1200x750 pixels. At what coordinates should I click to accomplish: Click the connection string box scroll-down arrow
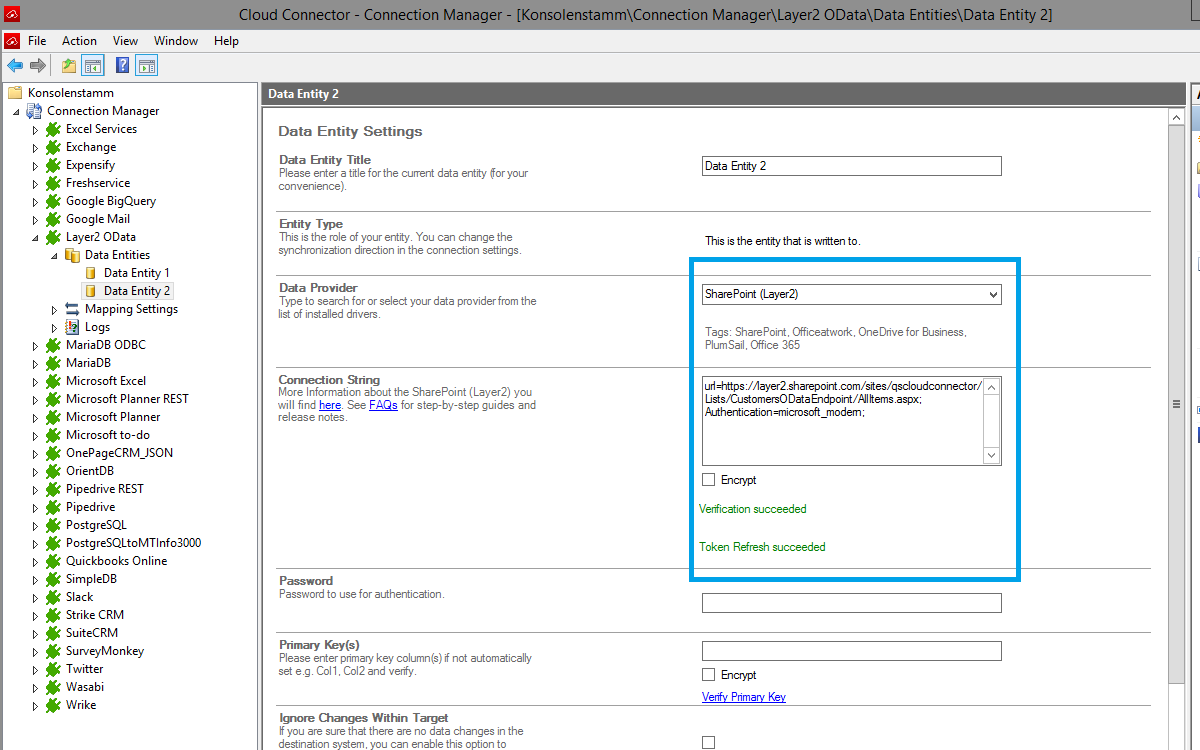coord(992,455)
